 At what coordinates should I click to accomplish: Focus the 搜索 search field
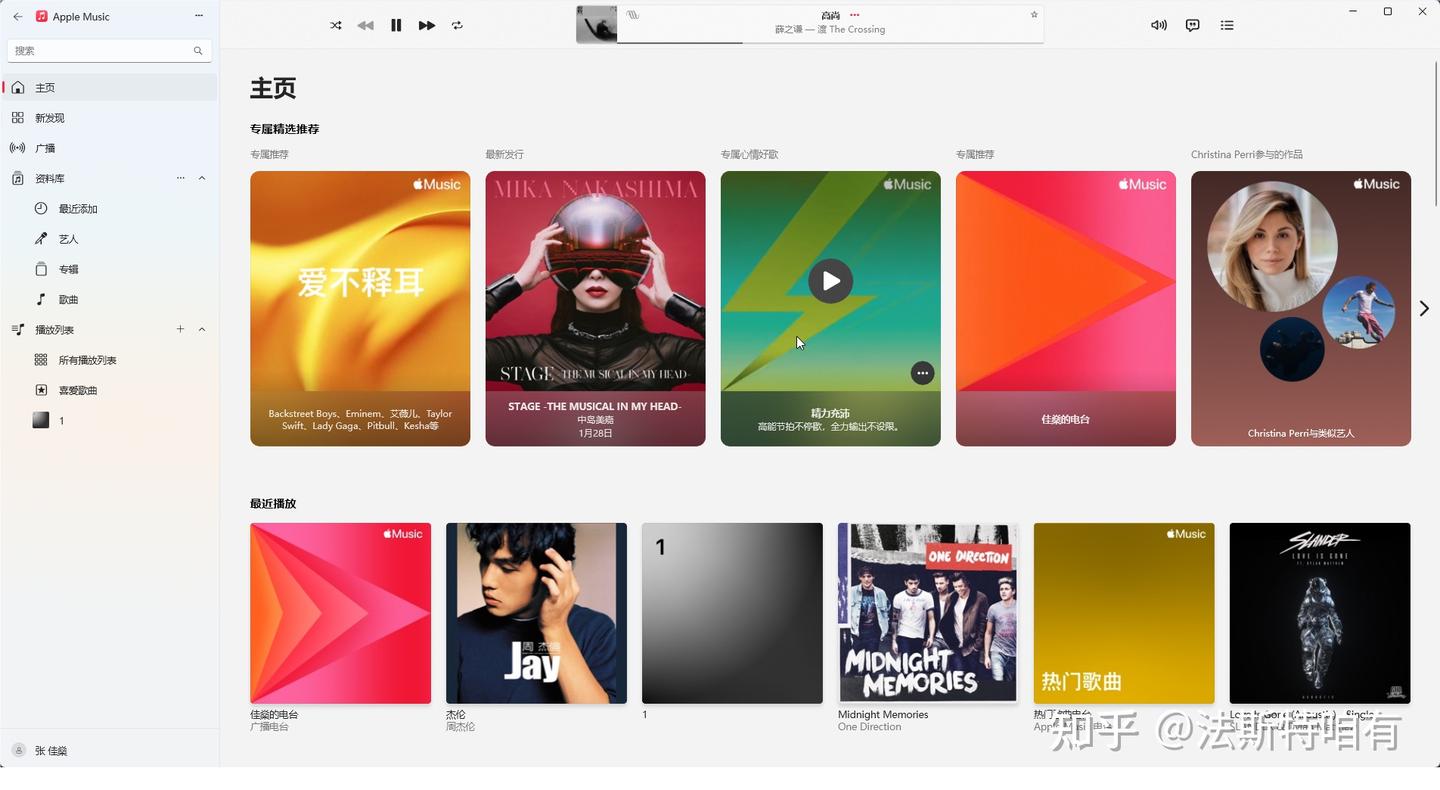[109, 50]
